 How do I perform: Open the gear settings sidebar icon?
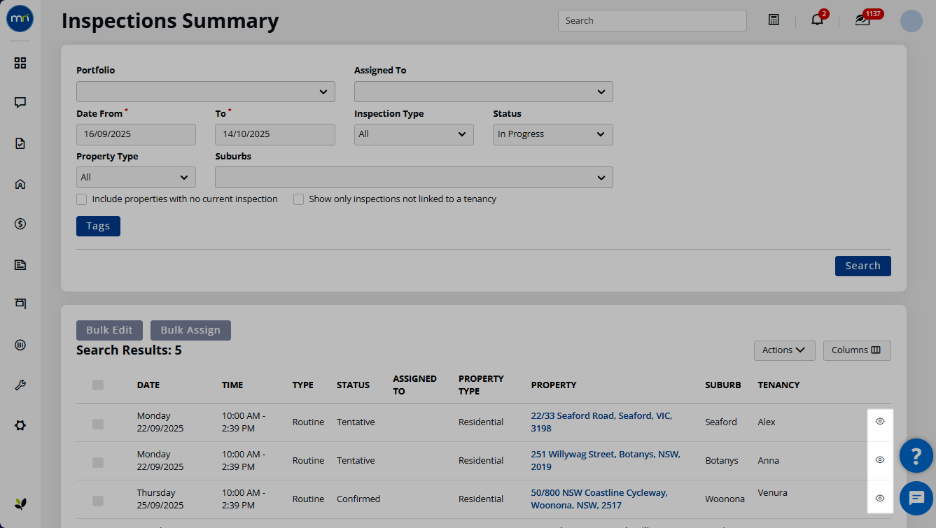pyautogui.click(x=20, y=425)
